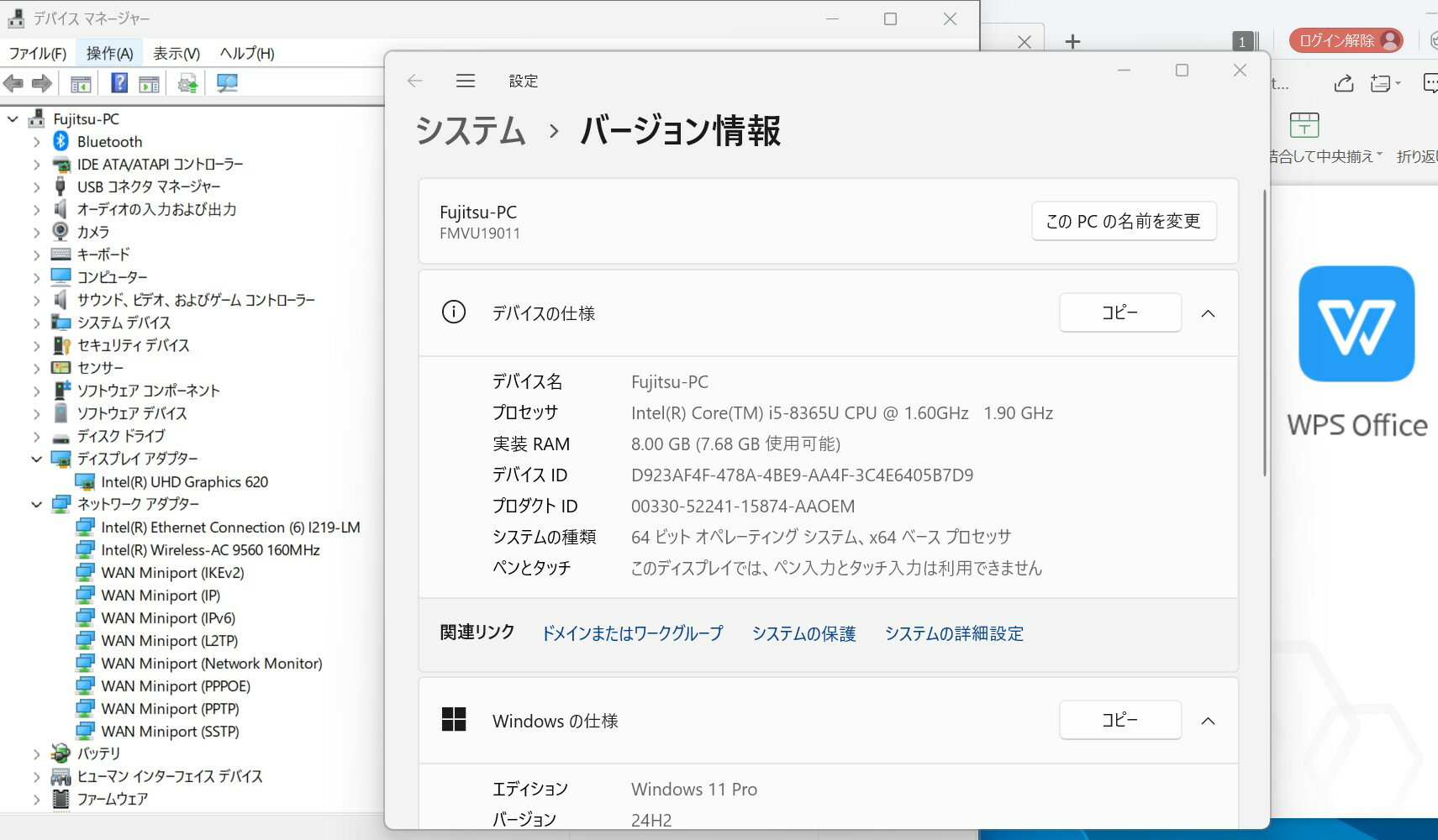Click the scan for hardware changes icon
The height and width of the screenshot is (840, 1438).
pos(227,83)
